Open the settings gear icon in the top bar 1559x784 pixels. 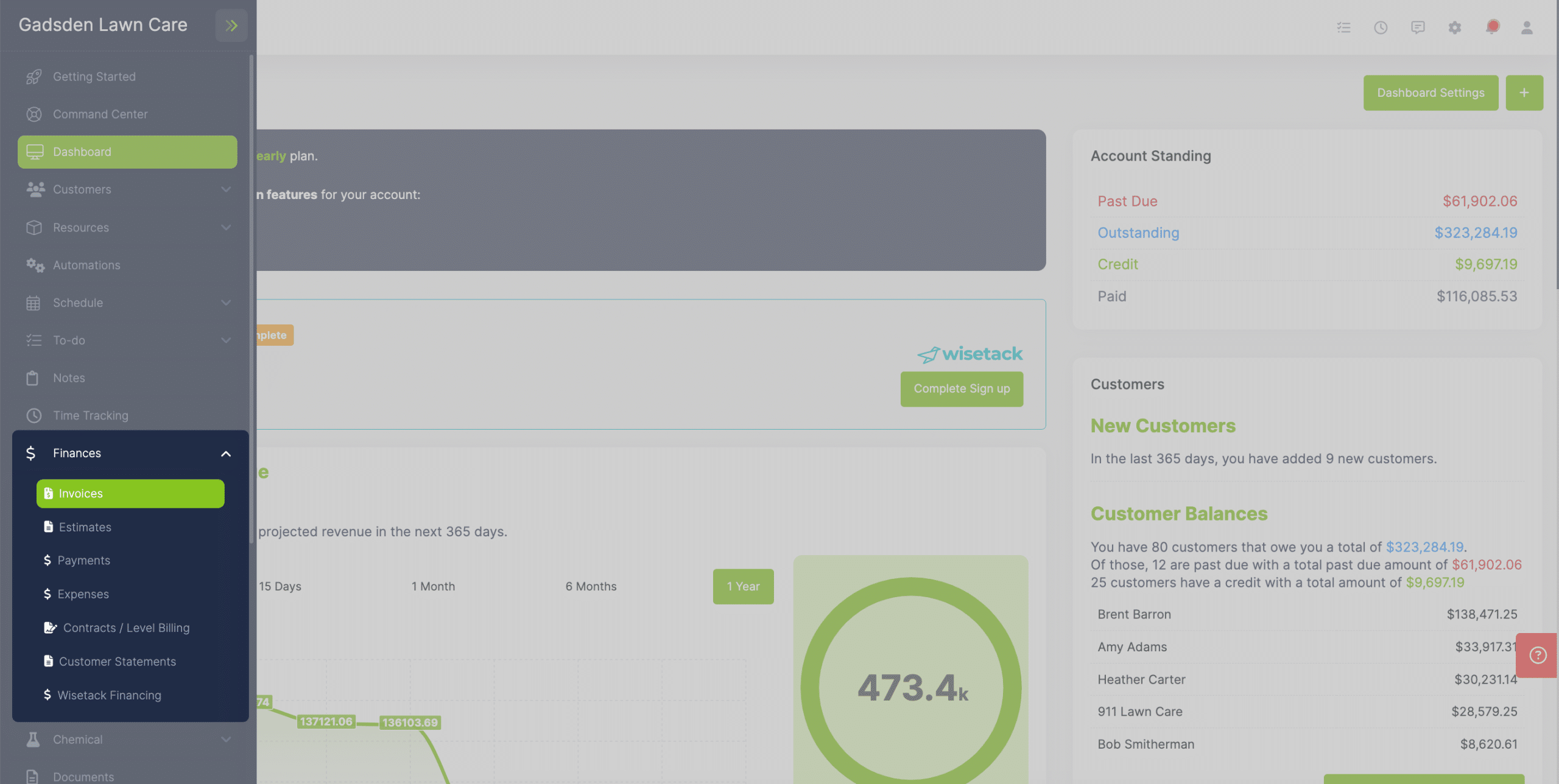click(1454, 27)
